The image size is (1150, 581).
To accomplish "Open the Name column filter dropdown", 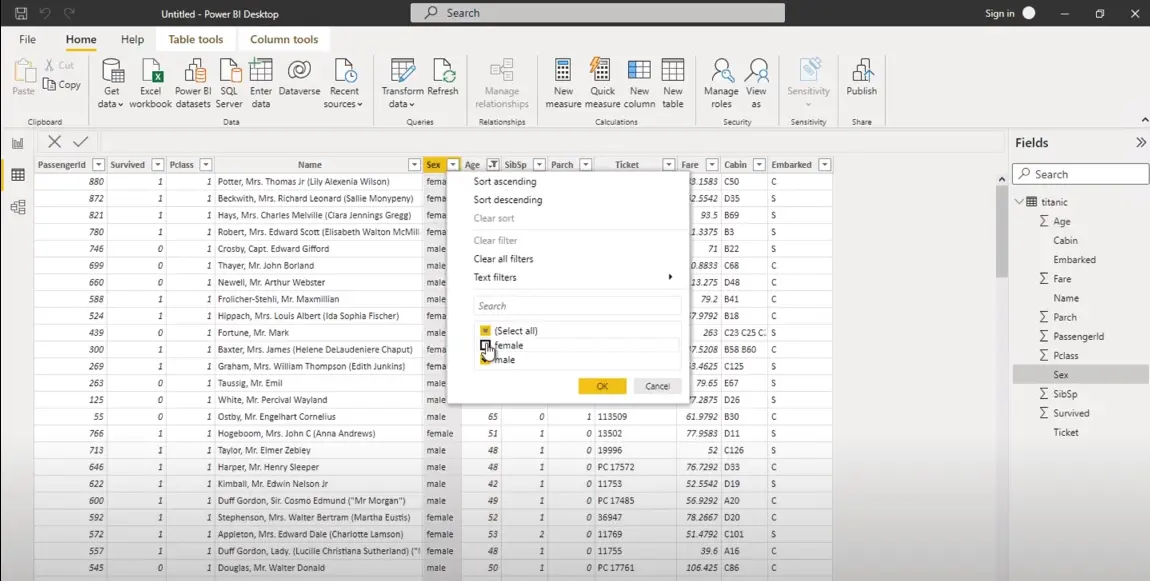I will click(414, 165).
